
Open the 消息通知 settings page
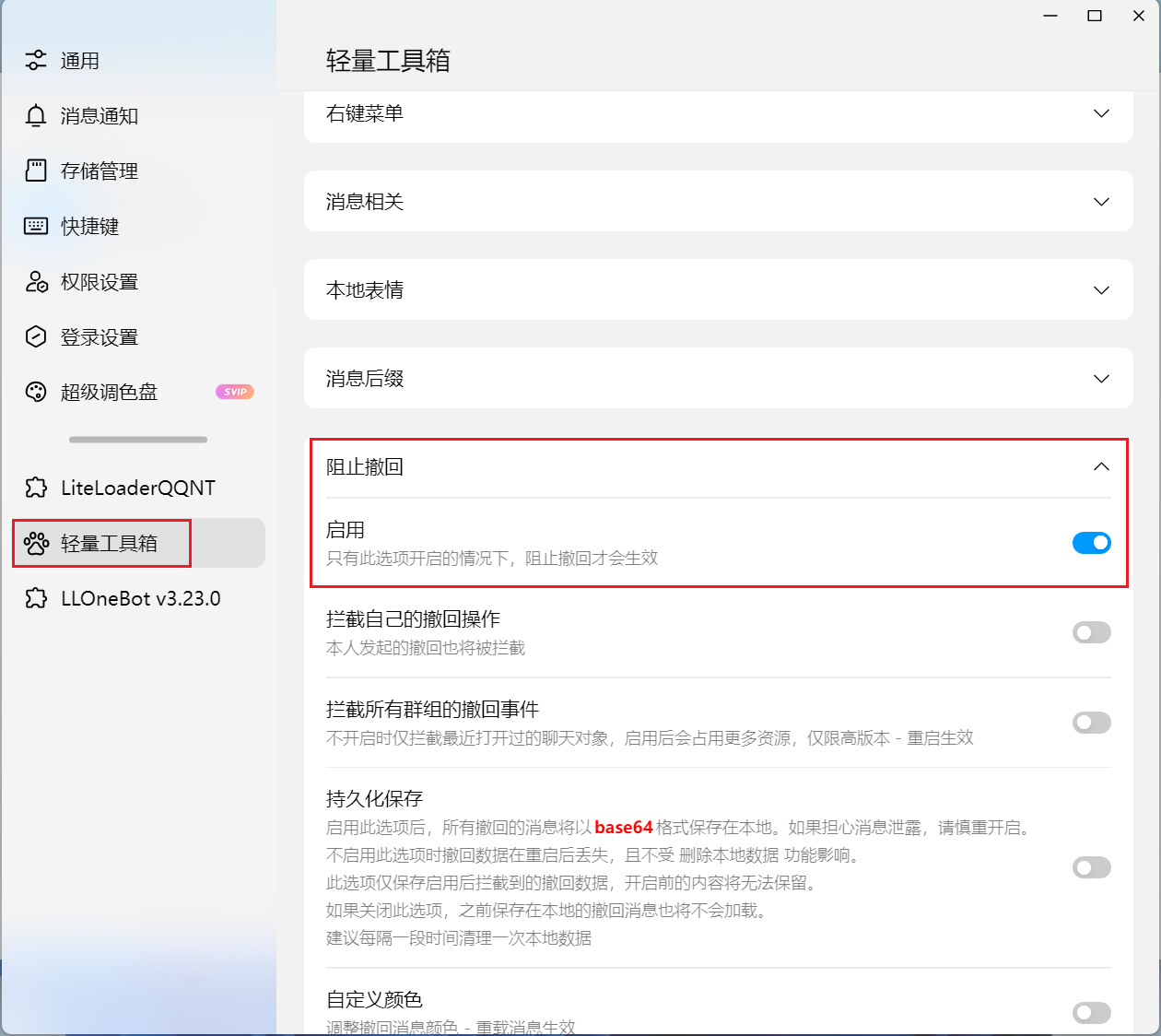(138, 116)
